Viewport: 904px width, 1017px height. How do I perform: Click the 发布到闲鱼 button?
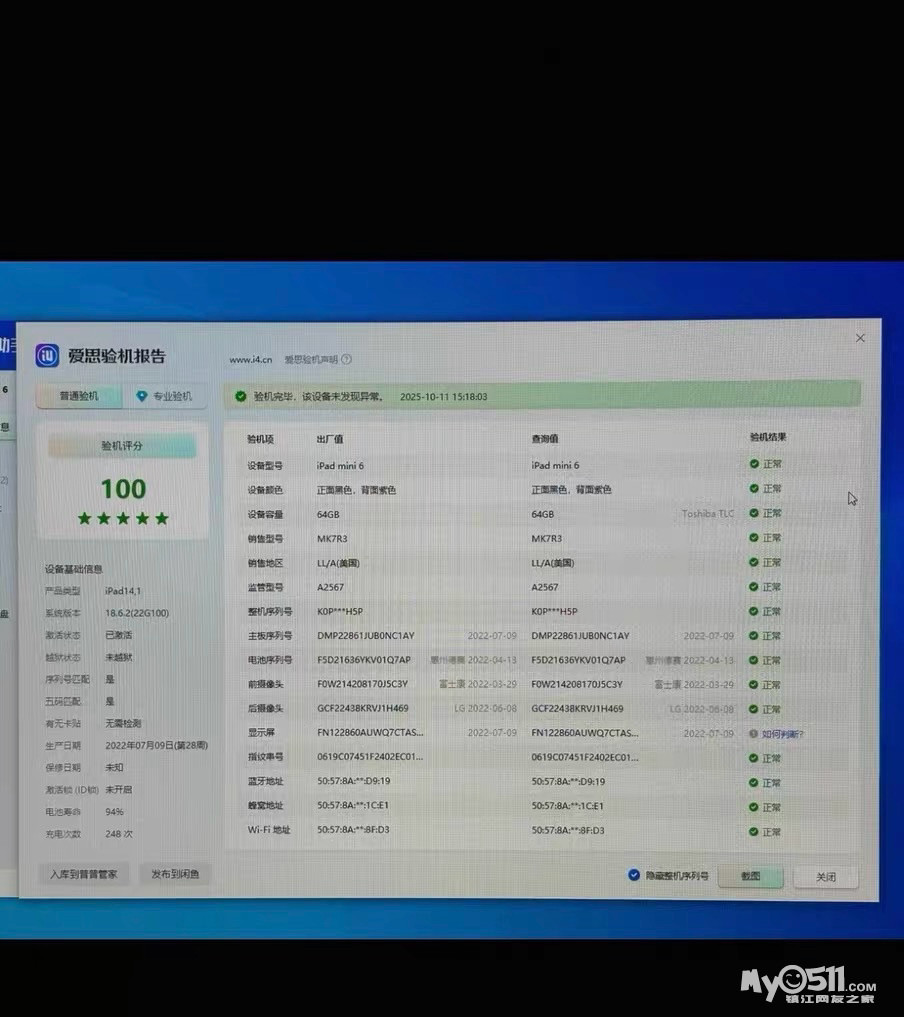pos(175,874)
